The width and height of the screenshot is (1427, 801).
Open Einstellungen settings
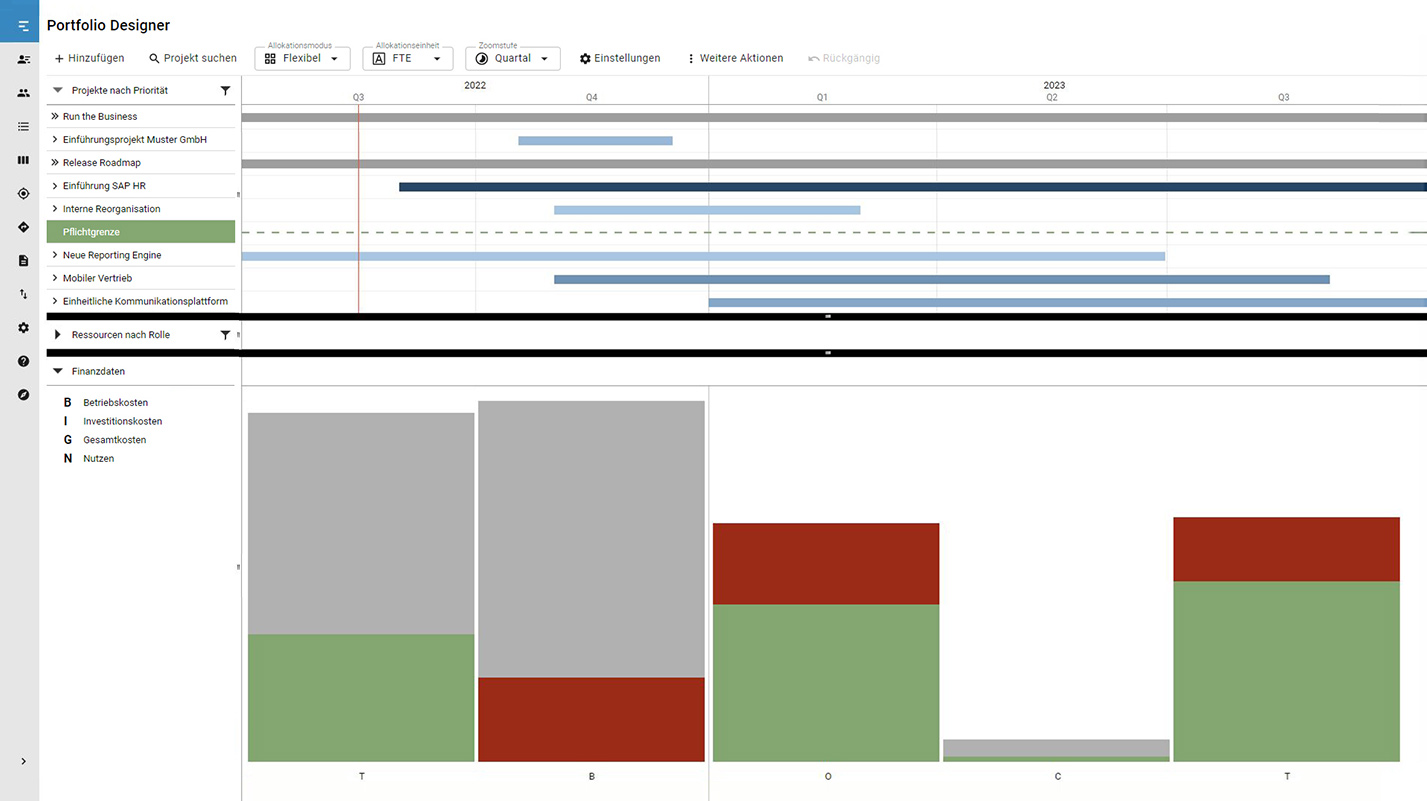click(620, 58)
